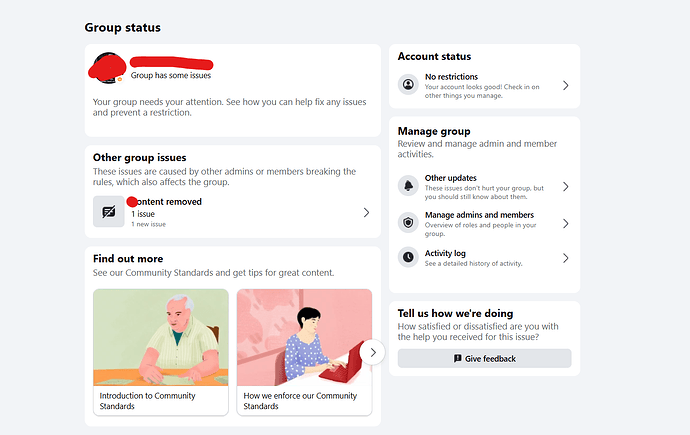Show next cards with carousel arrow
The image size is (690, 435).
pos(373,352)
